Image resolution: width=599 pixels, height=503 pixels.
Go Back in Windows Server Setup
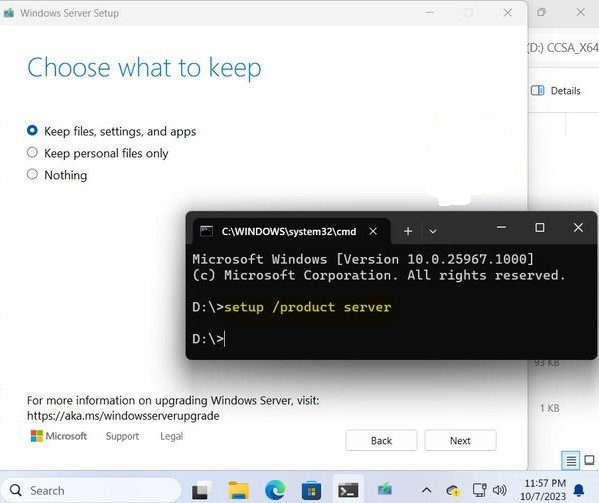tap(381, 440)
